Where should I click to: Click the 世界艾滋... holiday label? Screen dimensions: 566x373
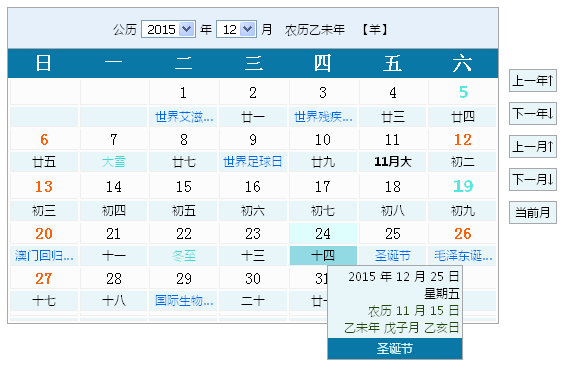point(184,117)
